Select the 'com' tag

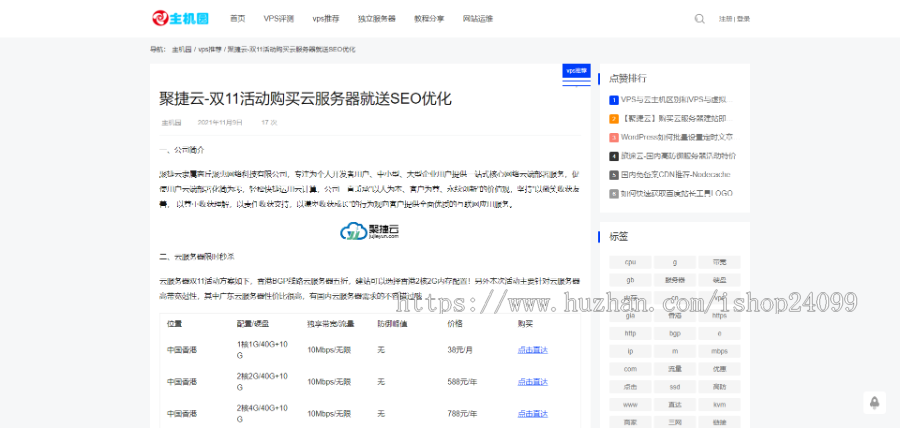(x=630, y=369)
